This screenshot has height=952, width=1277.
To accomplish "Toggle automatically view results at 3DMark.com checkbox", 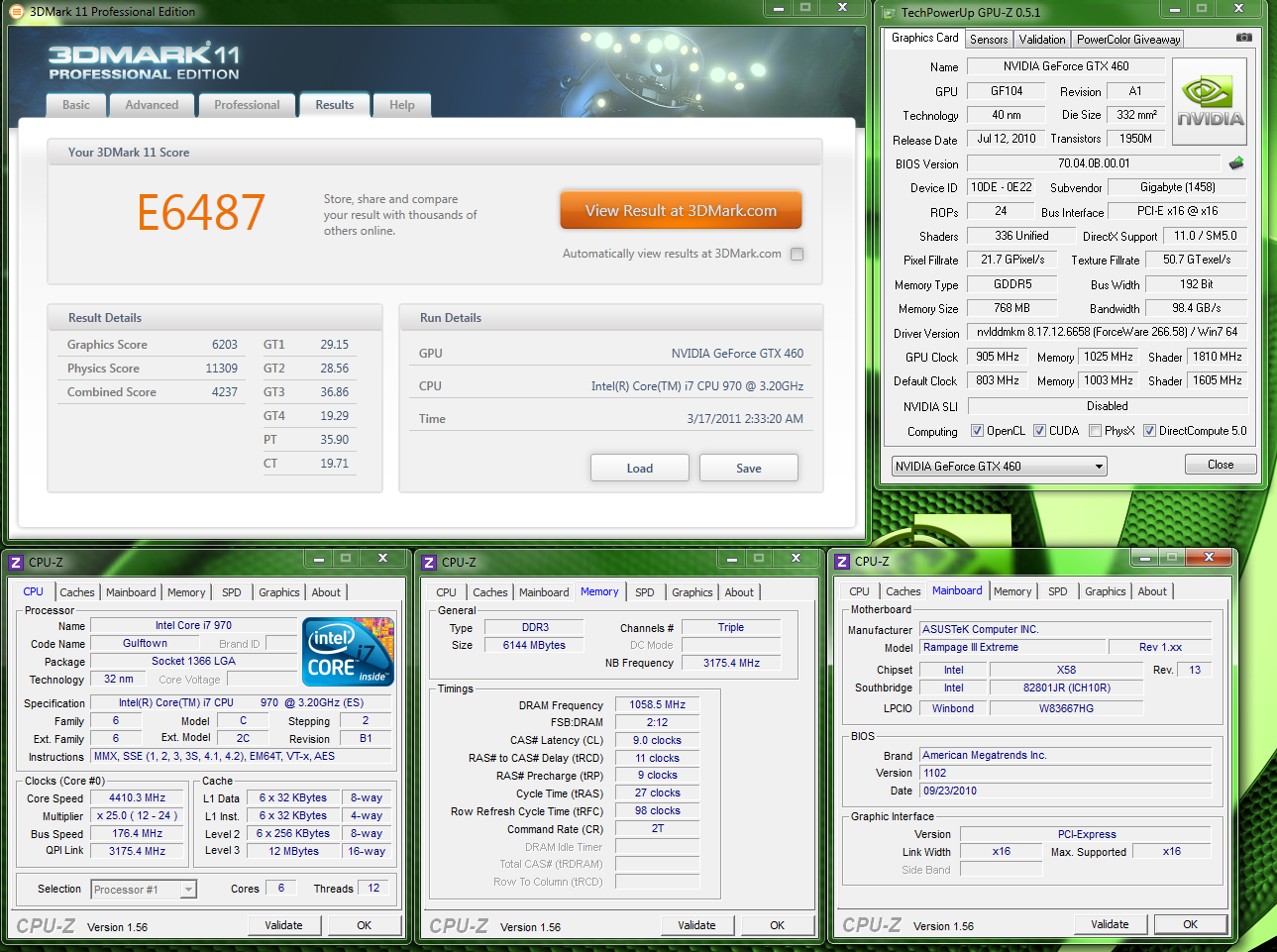I will [x=798, y=254].
